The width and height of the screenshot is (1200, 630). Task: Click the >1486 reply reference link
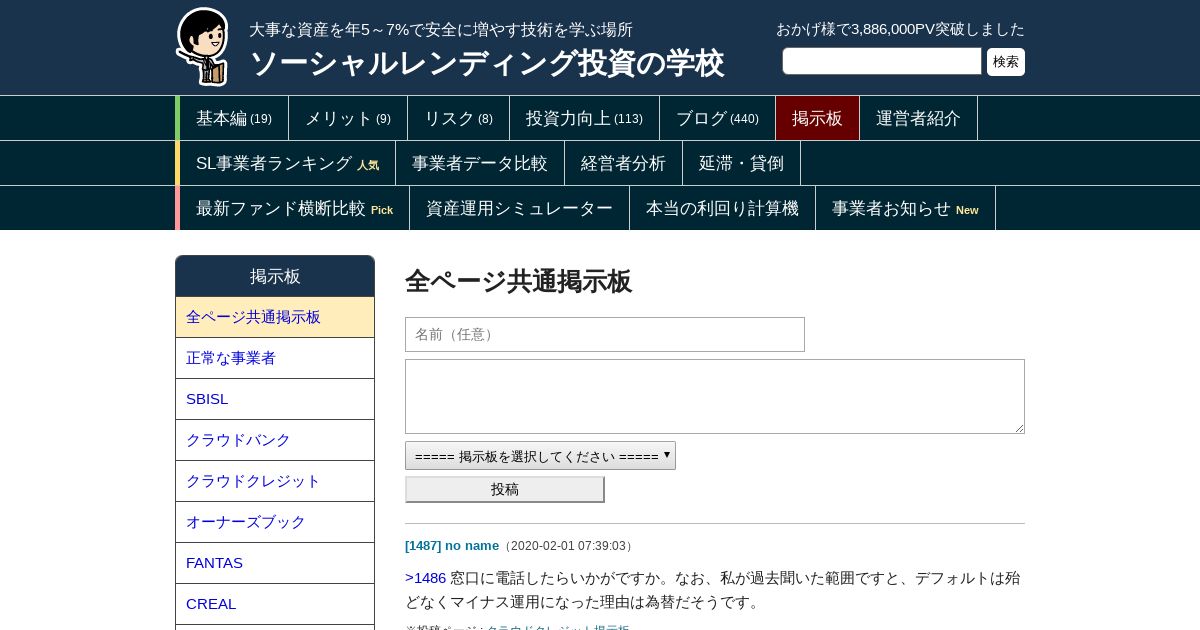coord(426,578)
